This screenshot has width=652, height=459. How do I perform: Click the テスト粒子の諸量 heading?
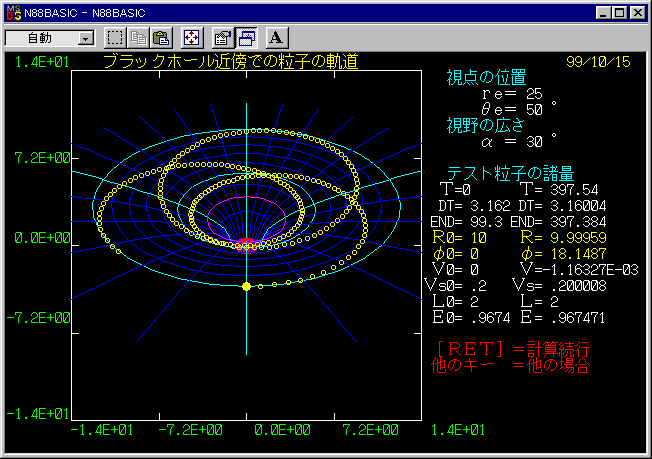point(510,172)
